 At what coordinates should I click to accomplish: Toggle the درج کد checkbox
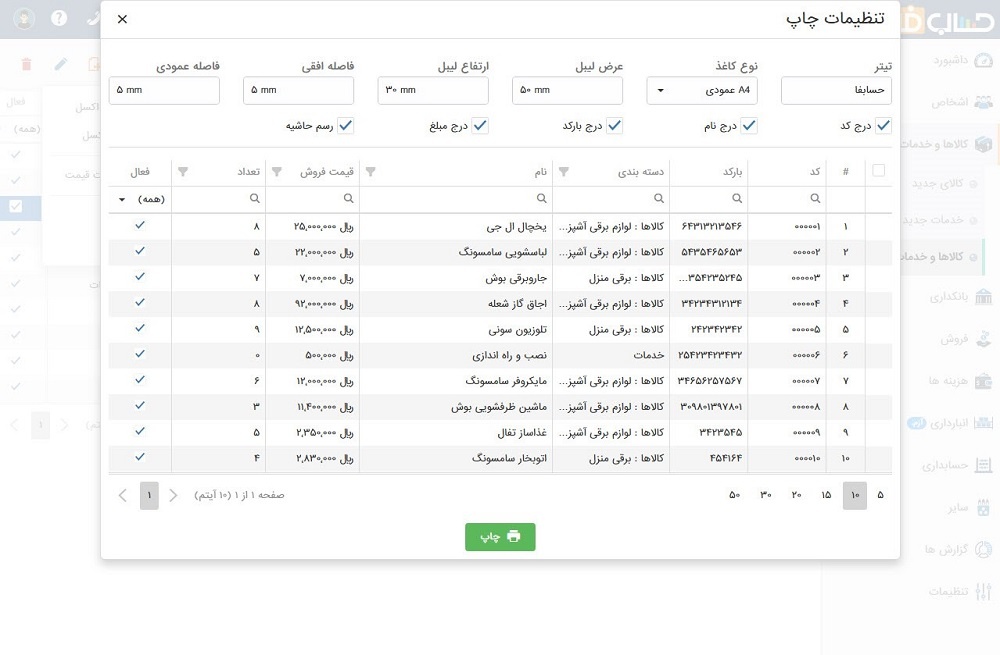(883, 126)
